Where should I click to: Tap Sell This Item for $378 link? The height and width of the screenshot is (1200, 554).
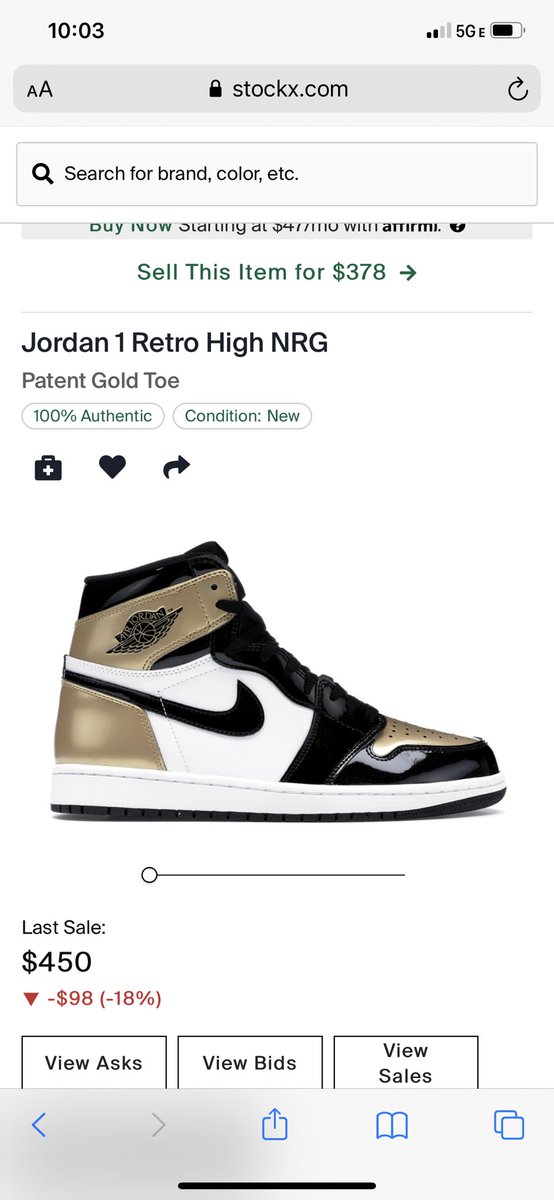coord(277,272)
